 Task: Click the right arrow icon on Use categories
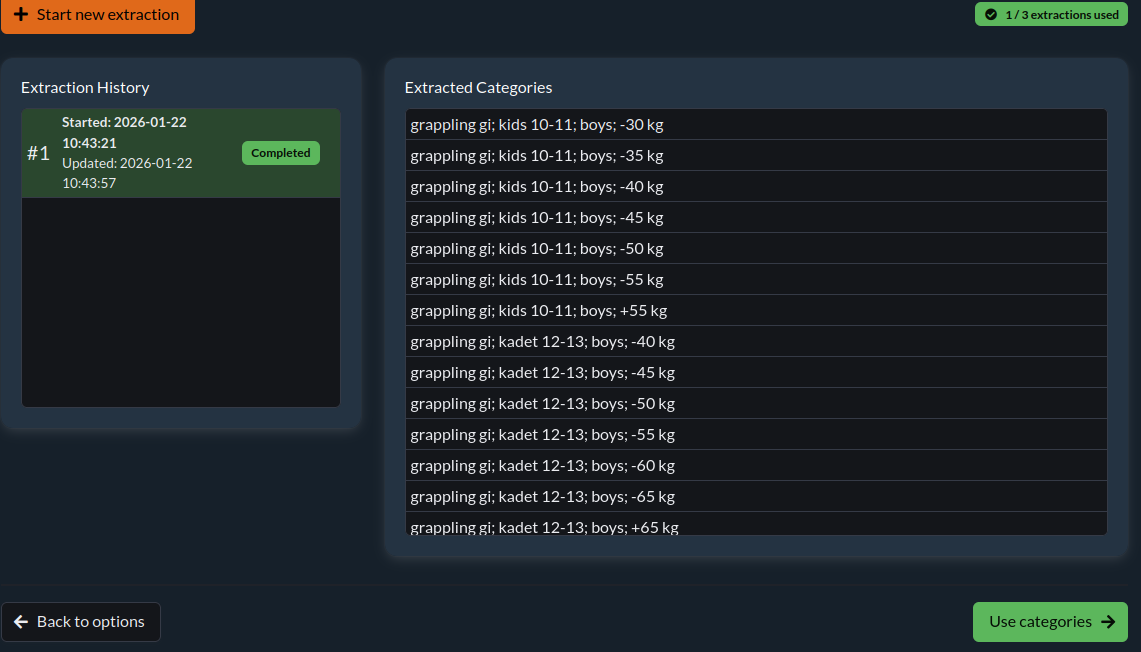[x=1108, y=622]
